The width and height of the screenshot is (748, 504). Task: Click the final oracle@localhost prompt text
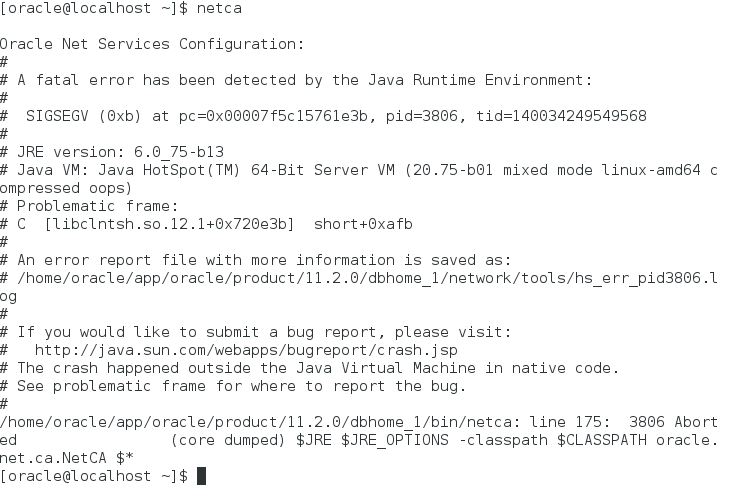coord(94,476)
